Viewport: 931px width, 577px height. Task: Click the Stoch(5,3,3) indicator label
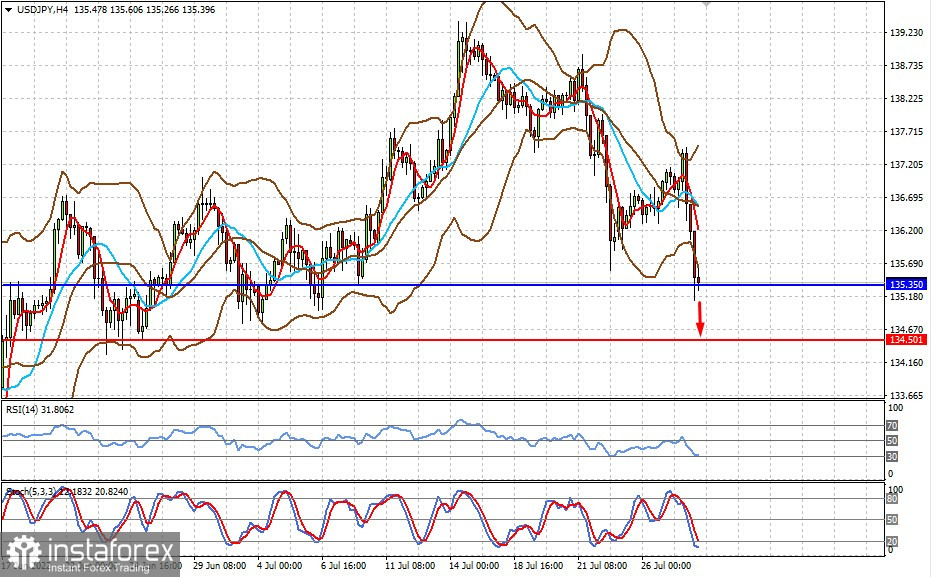coord(31,492)
